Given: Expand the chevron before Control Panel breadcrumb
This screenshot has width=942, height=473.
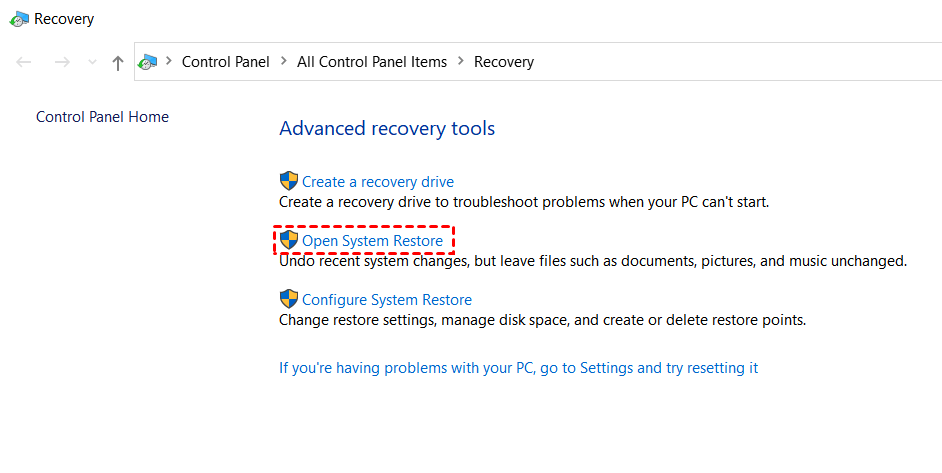Looking at the screenshot, I should (x=168, y=62).
